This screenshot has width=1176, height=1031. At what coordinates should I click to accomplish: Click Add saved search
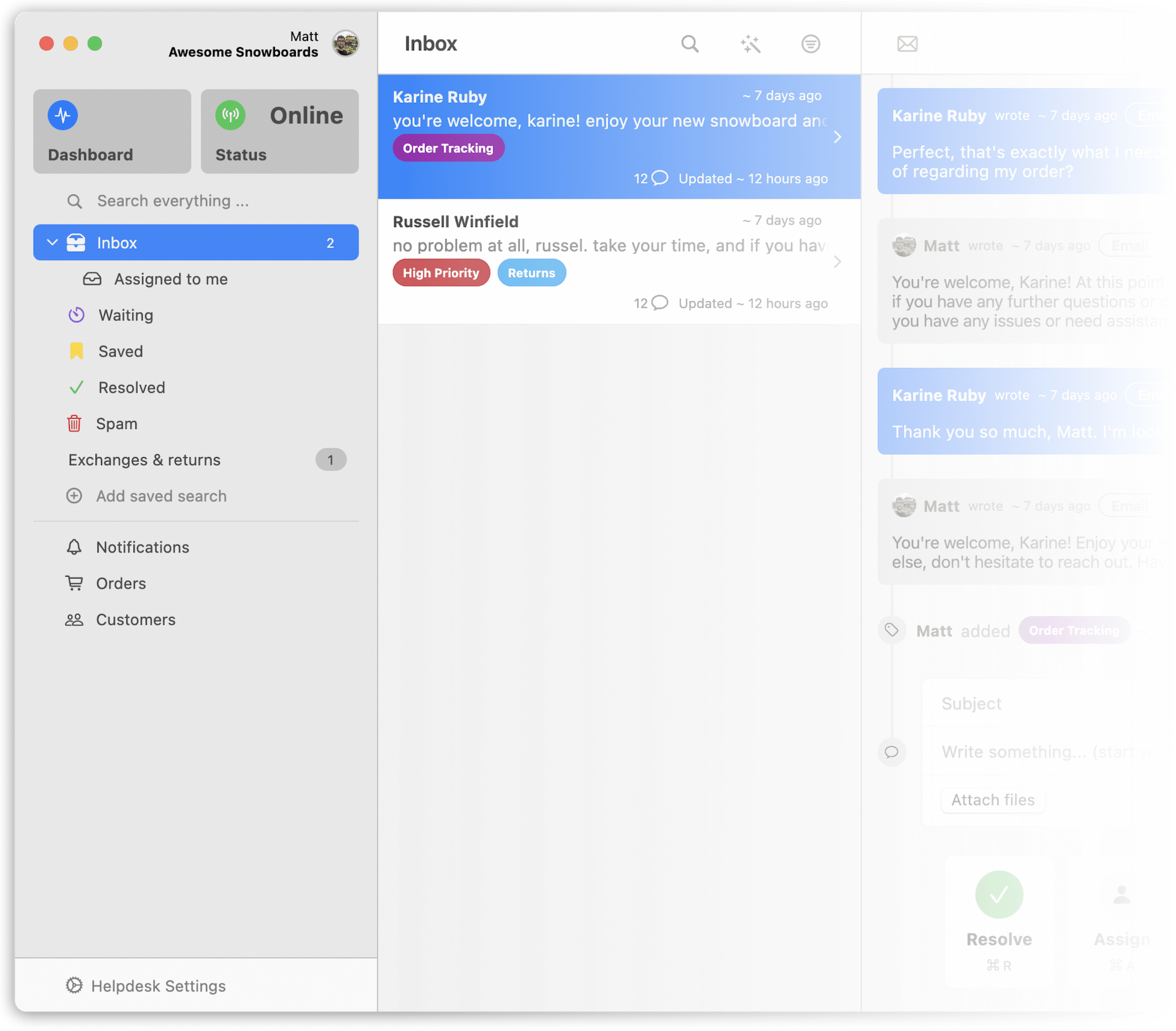click(x=160, y=496)
